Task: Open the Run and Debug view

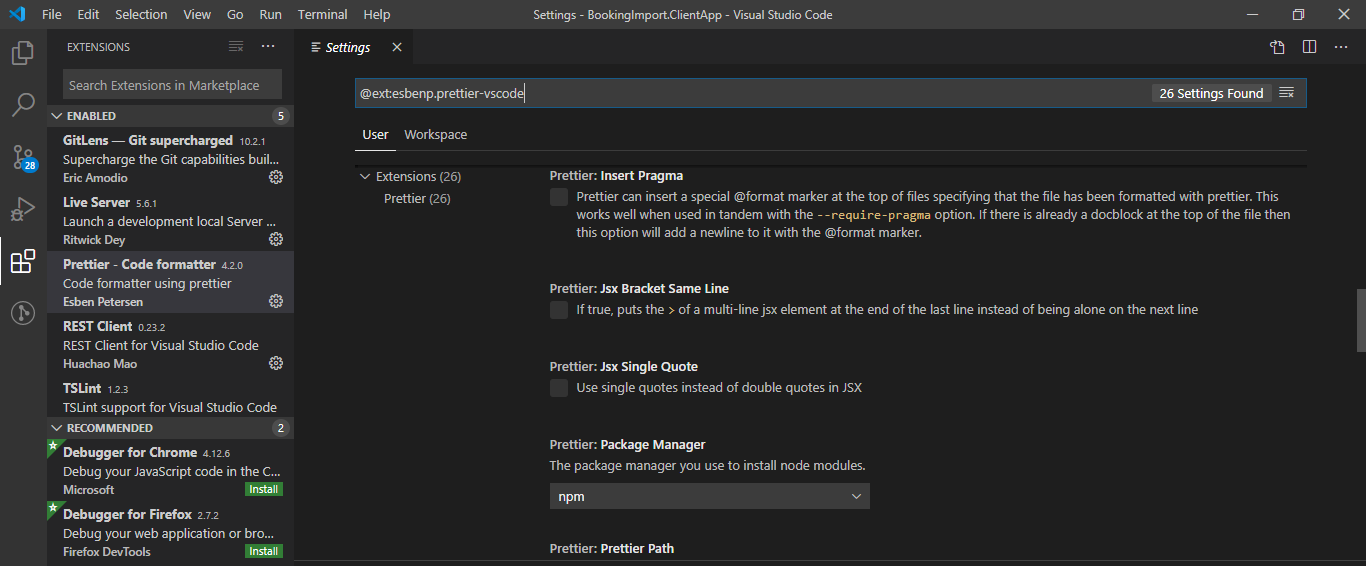Action: point(23,209)
